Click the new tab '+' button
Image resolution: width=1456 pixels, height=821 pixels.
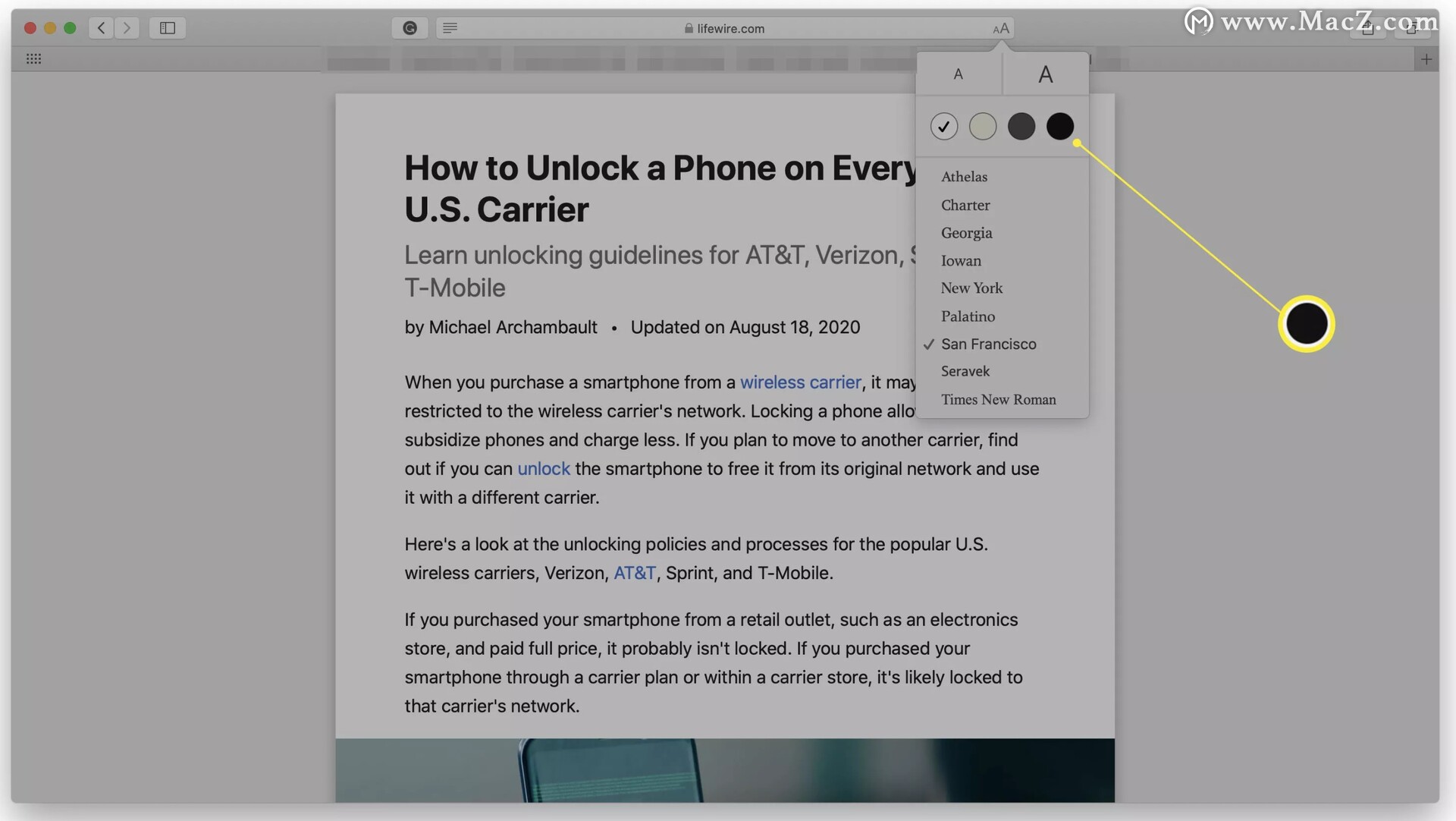pos(1426,59)
